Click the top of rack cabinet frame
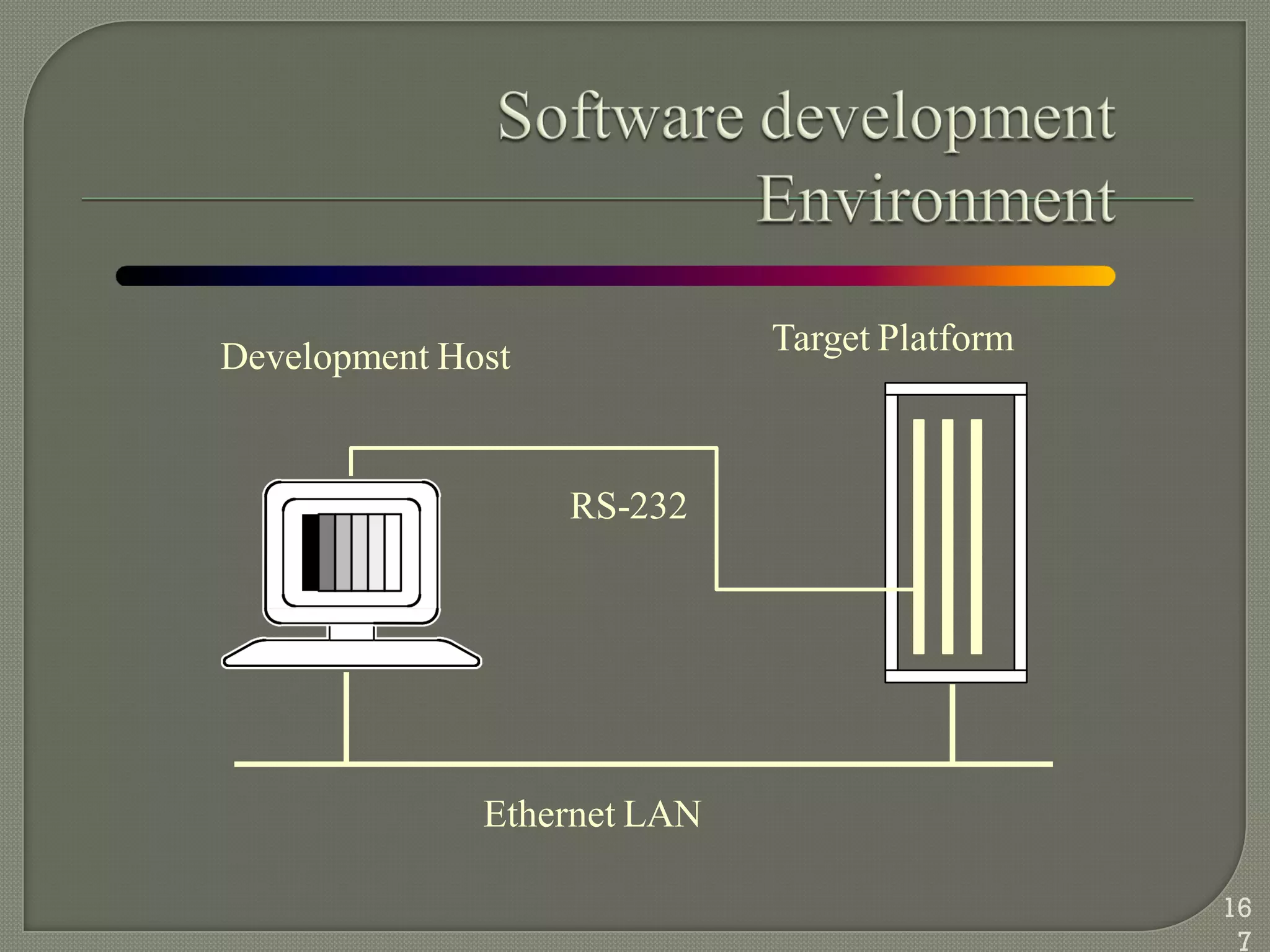This screenshot has width=1270, height=952. [956, 389]
